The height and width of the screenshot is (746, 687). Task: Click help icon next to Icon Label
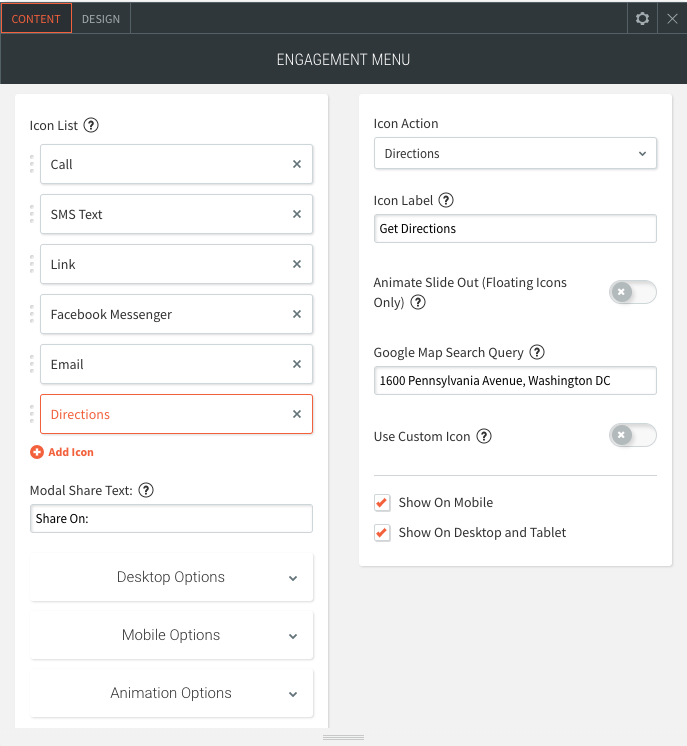446,200
